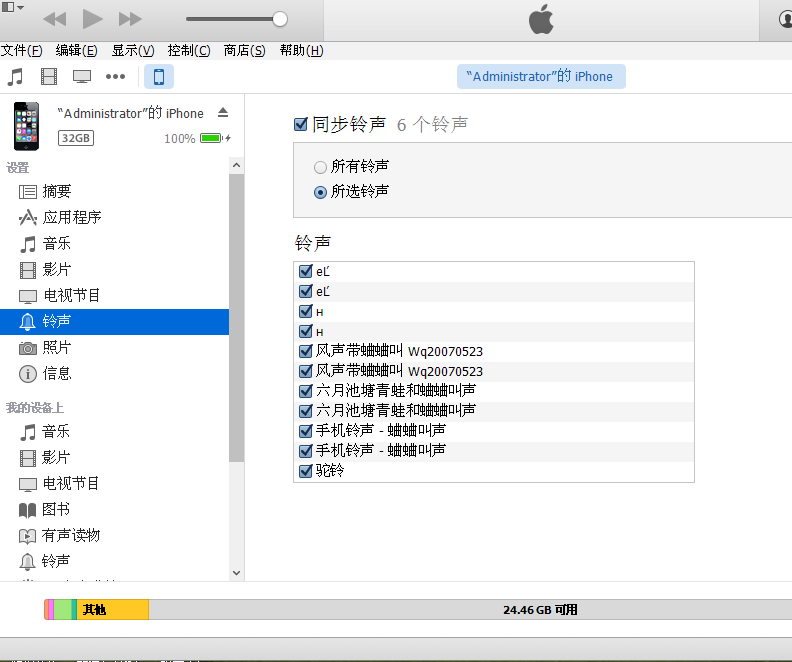Switch to the Movies library film icon
This screenshot has height=662, width=792.
pos(49,77)
